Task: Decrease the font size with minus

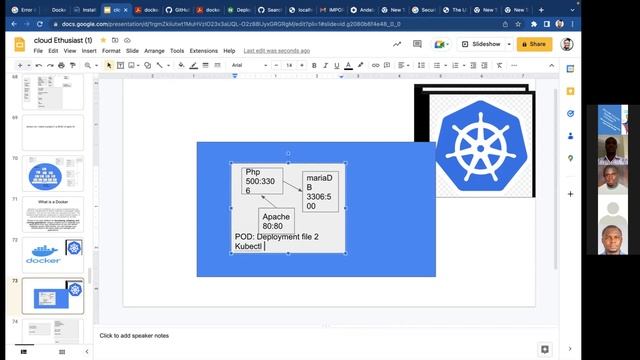Action: tap(276, 65)
